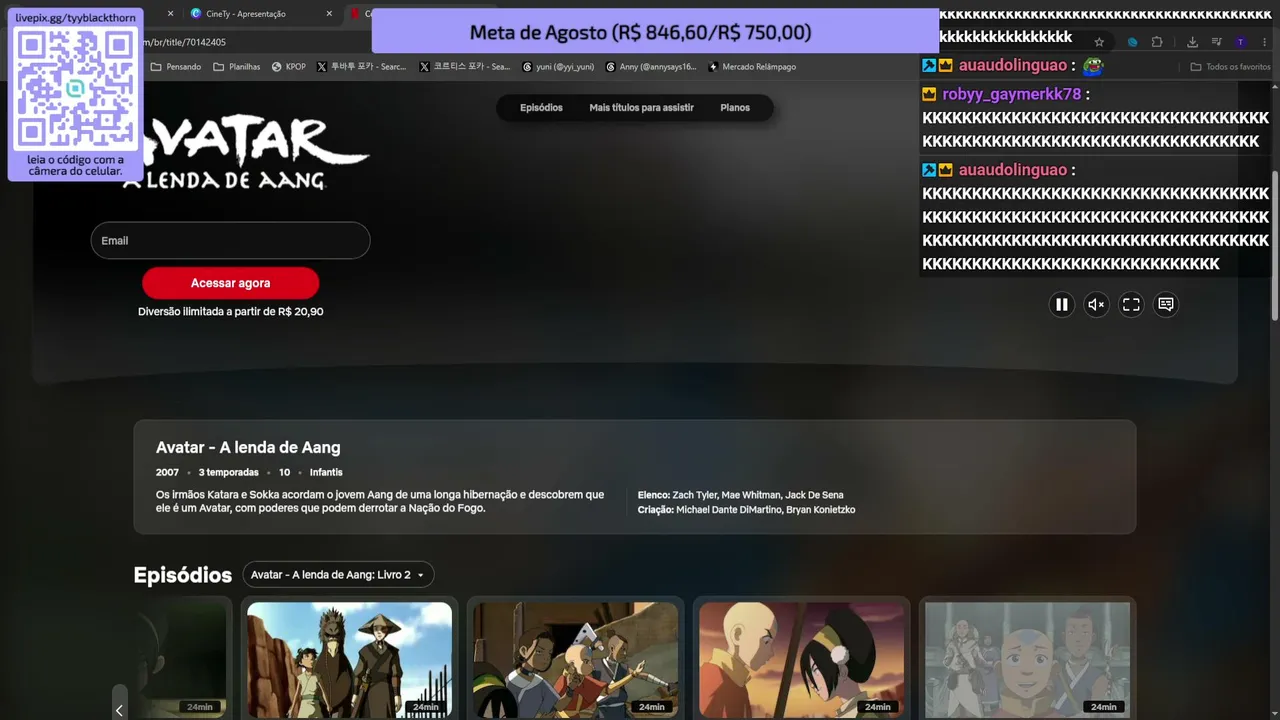Viewport: 1280px width, 720px height.
Task: Open episode thumbnail of Aang facing Toph
Action: pyautogui.click(x=801, y=660)
